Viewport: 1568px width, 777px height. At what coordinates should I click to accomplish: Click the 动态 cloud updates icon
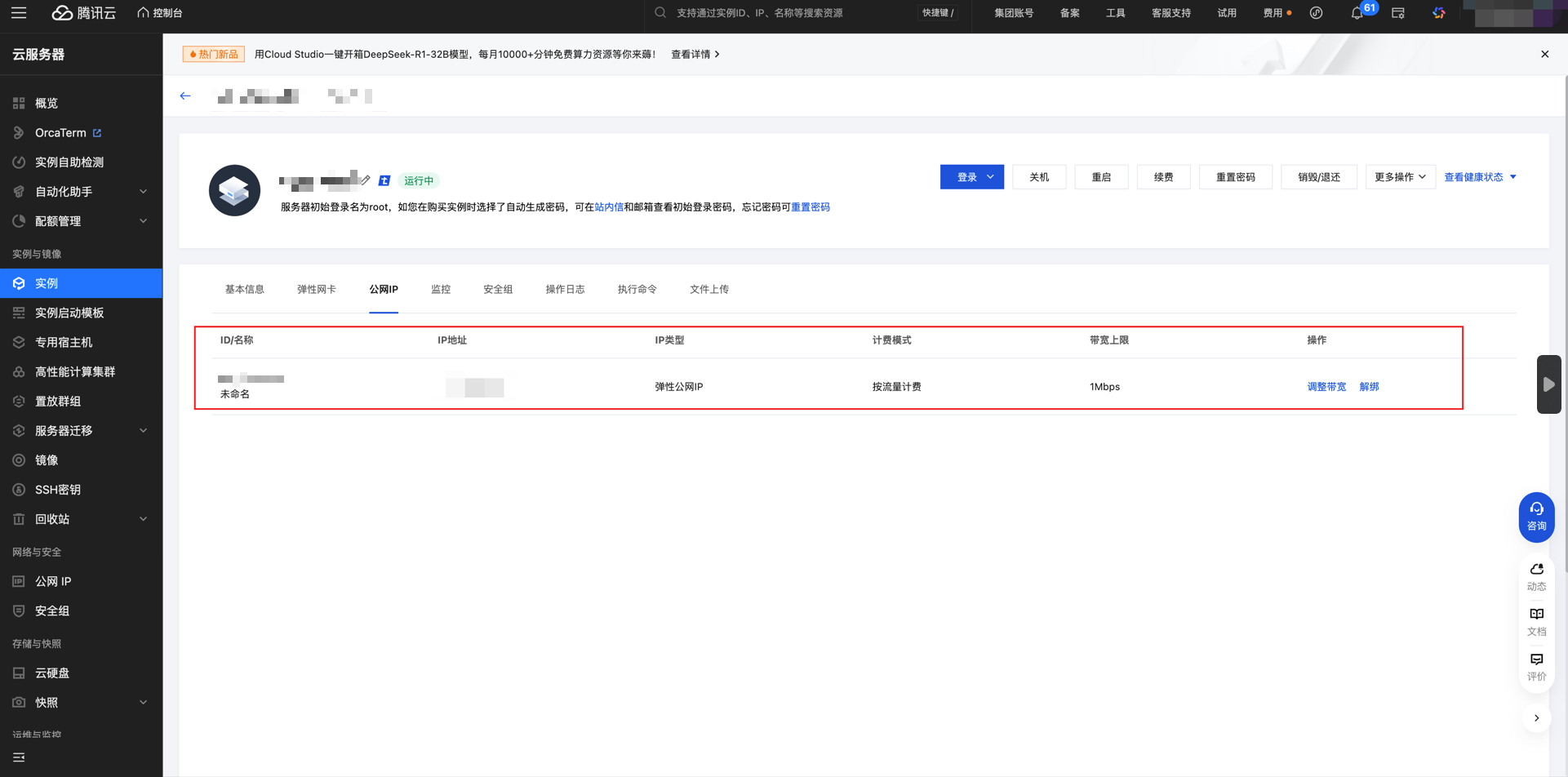[1536, 575]
